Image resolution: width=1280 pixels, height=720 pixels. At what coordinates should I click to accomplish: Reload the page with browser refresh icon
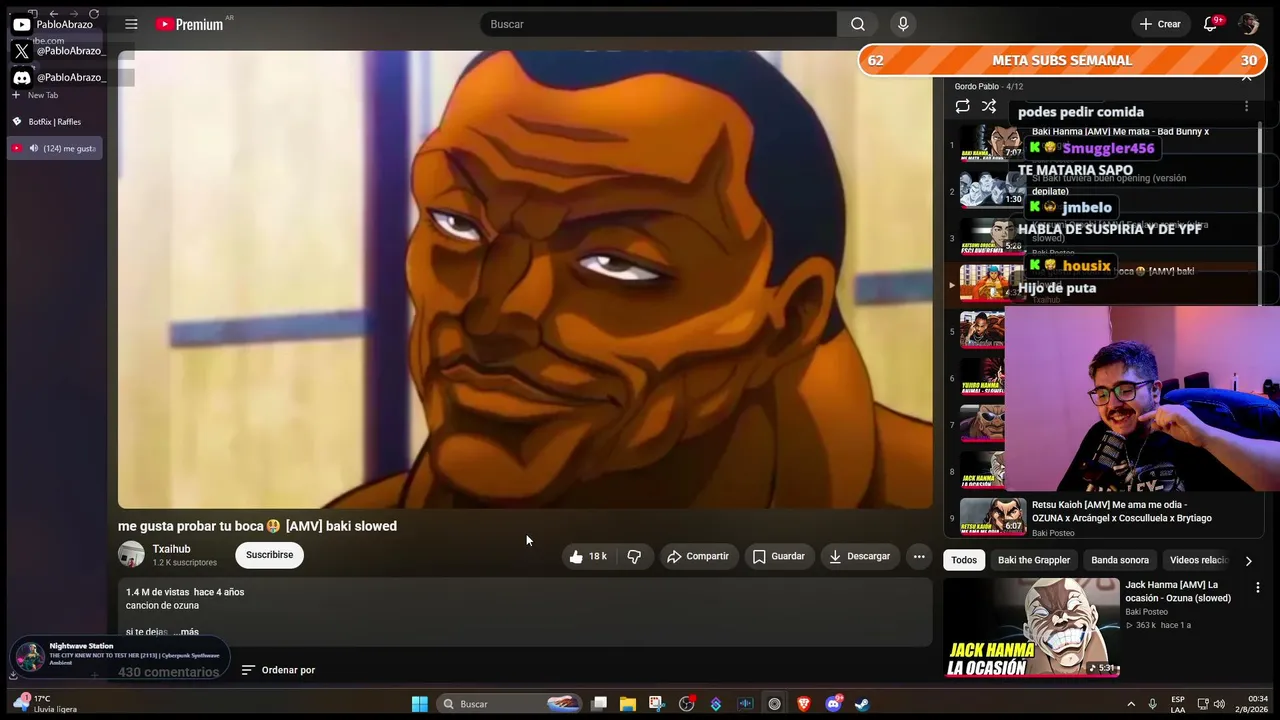tap(94, 14)
